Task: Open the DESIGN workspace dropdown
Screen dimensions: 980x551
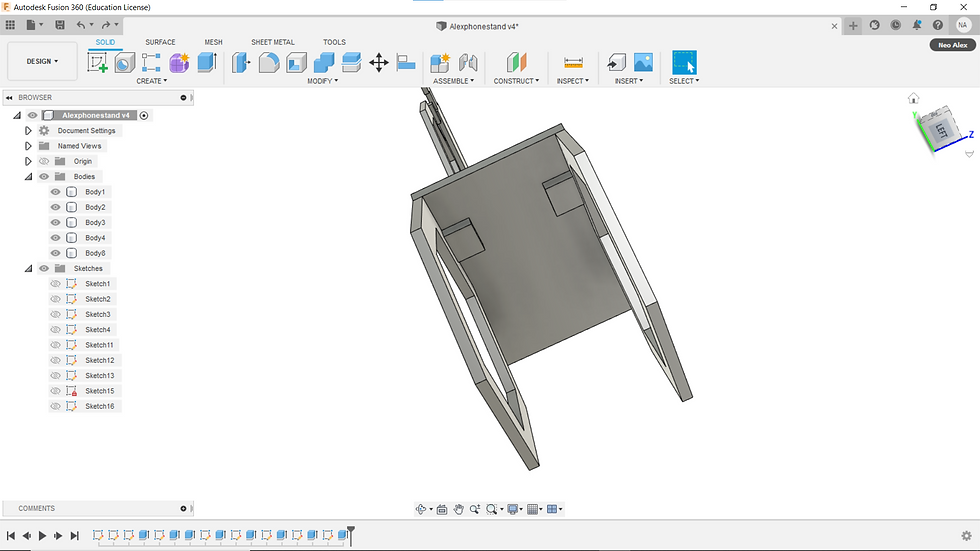Action: (x=42, y=61)
